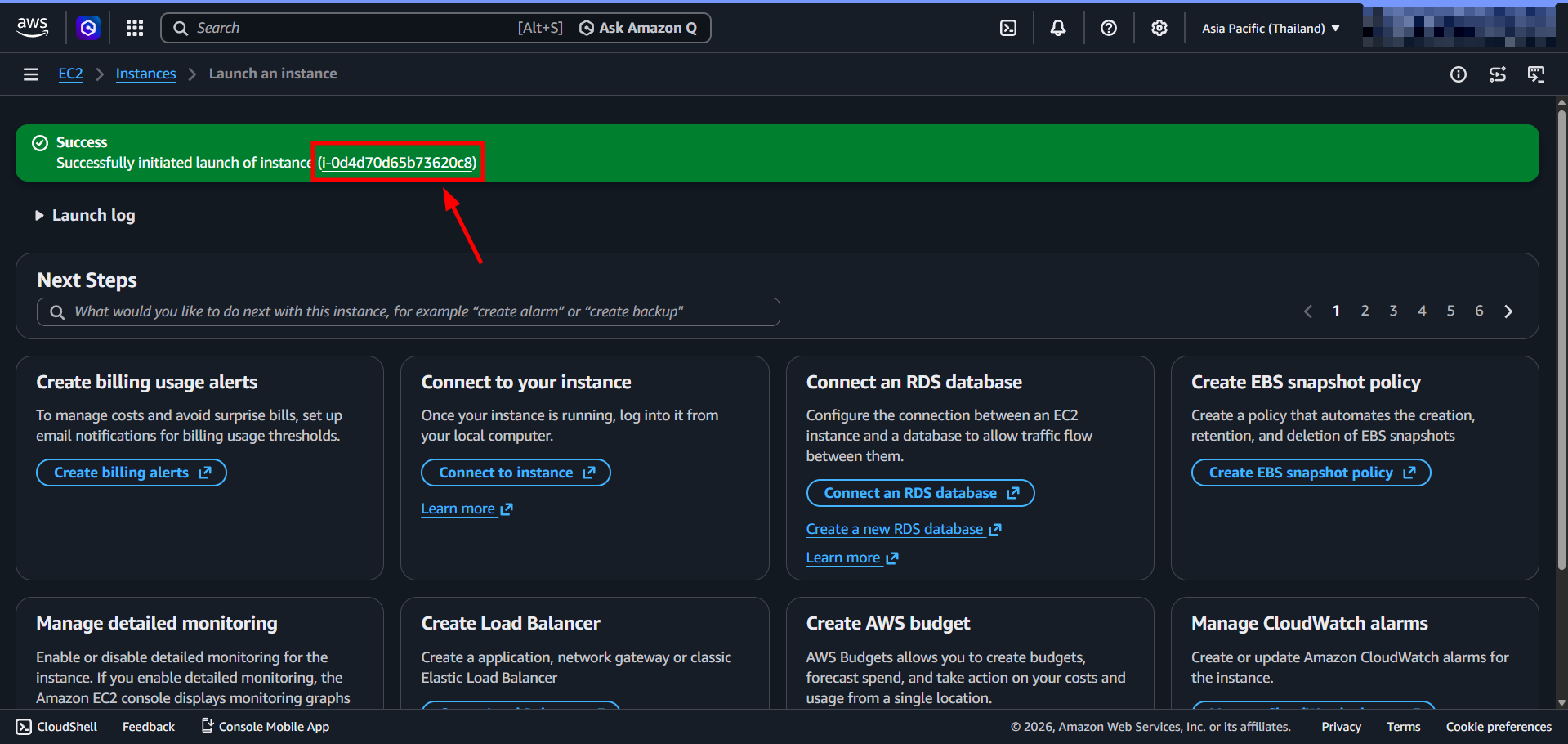
Task: Open Create a new RDS database link
Action: tap(904, 529)
